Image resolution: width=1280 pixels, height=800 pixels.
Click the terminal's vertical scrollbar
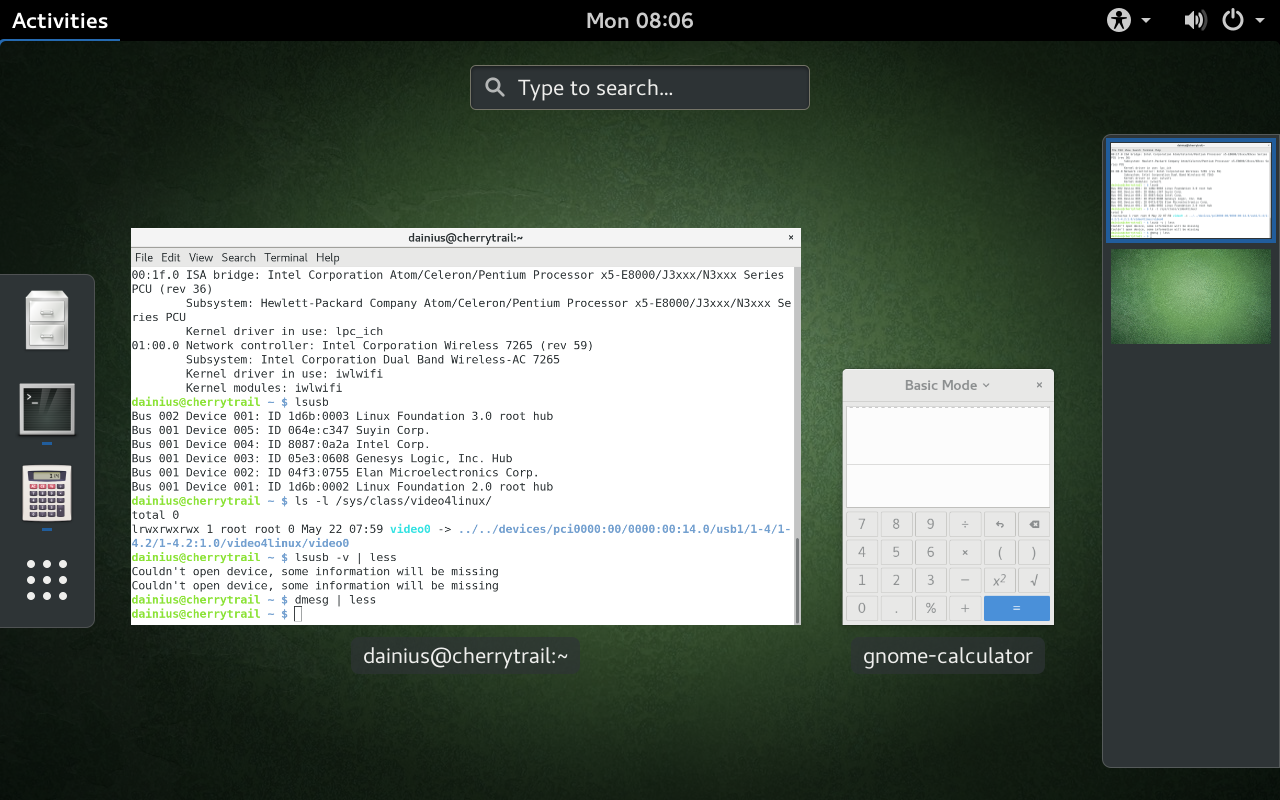pos(796,580)
